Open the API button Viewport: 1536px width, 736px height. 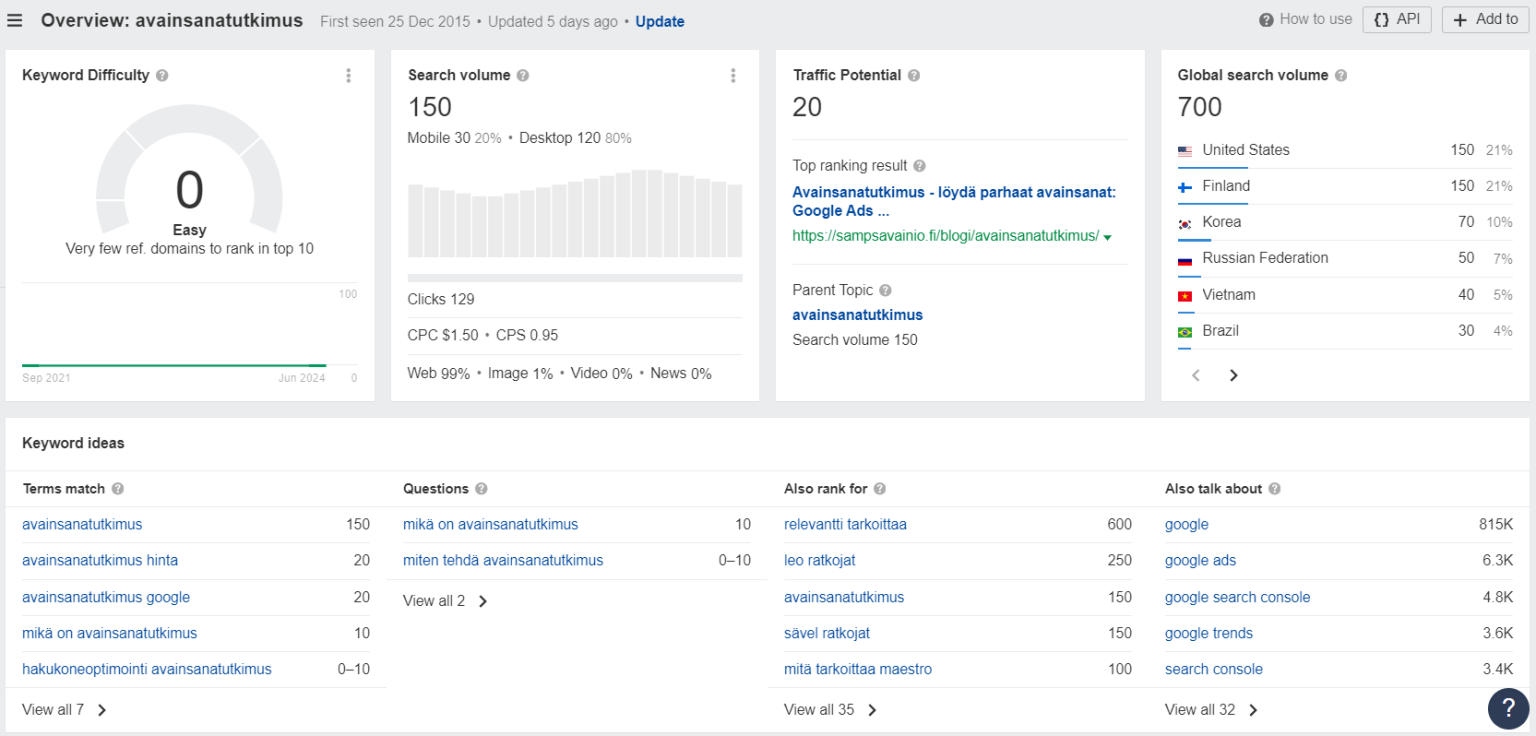[x=1397, y=19]
